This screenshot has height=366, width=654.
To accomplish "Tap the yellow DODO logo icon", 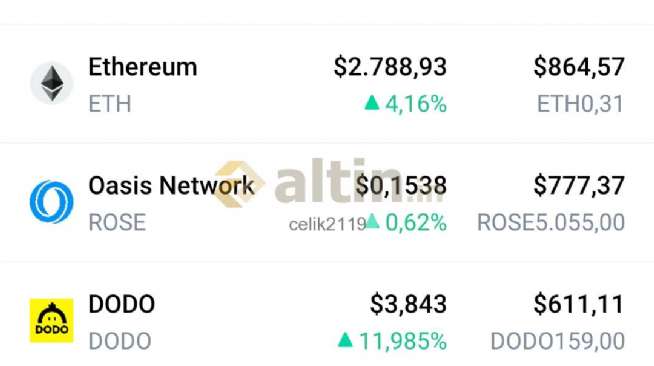I will click(52, 321).
